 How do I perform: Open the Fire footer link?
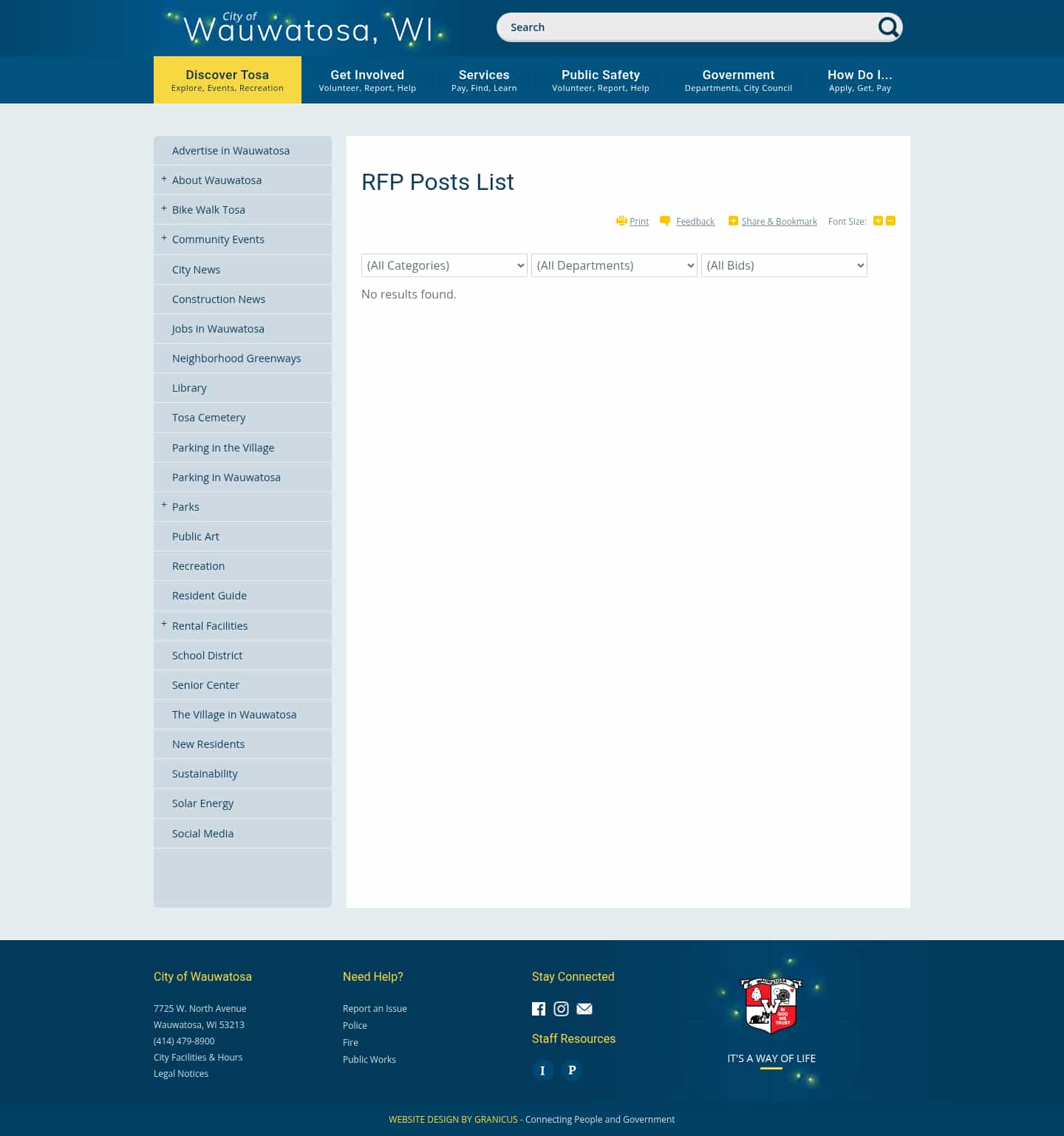tap(350, 1043)
